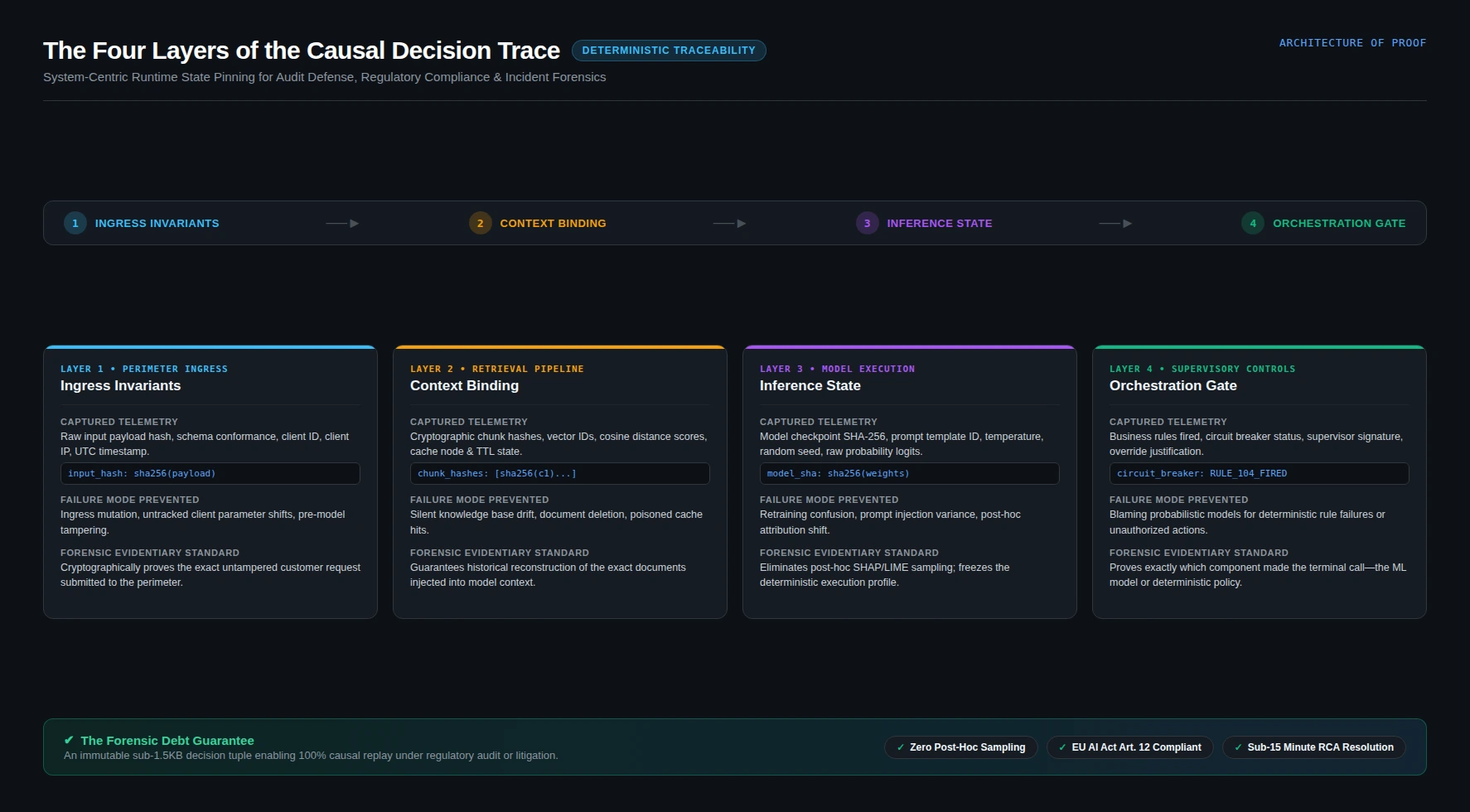
Task: Click the arrow after Inference State step
Action: pos(1115,223)
